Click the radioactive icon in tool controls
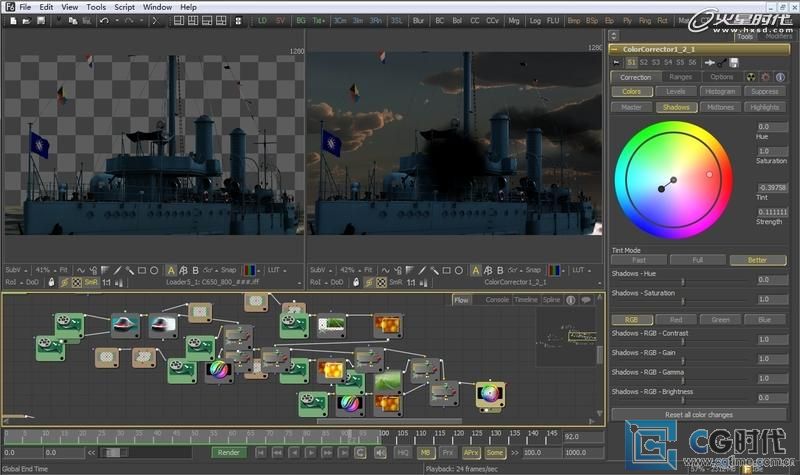This screenshot has height=475, width=800. (751, 77)
